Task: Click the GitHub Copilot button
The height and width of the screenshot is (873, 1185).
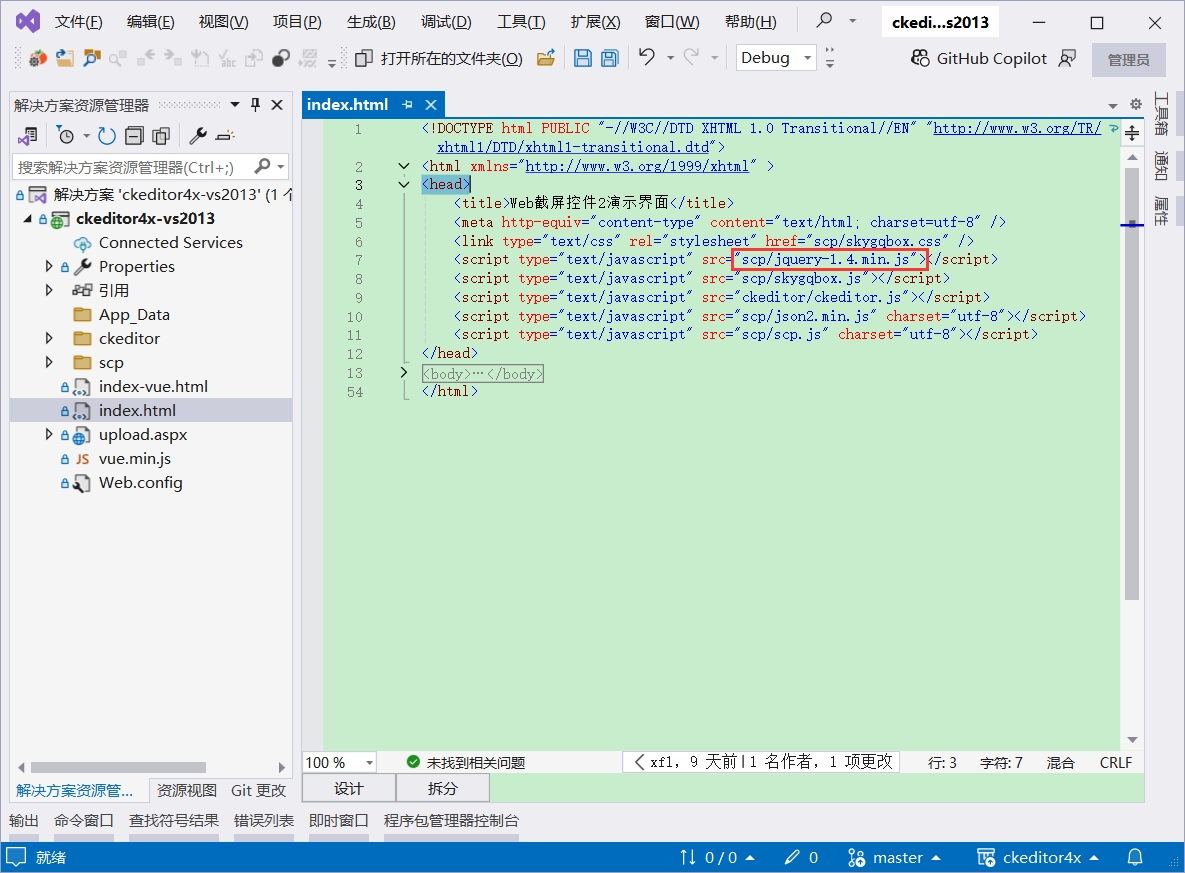Action: point(978,59)
